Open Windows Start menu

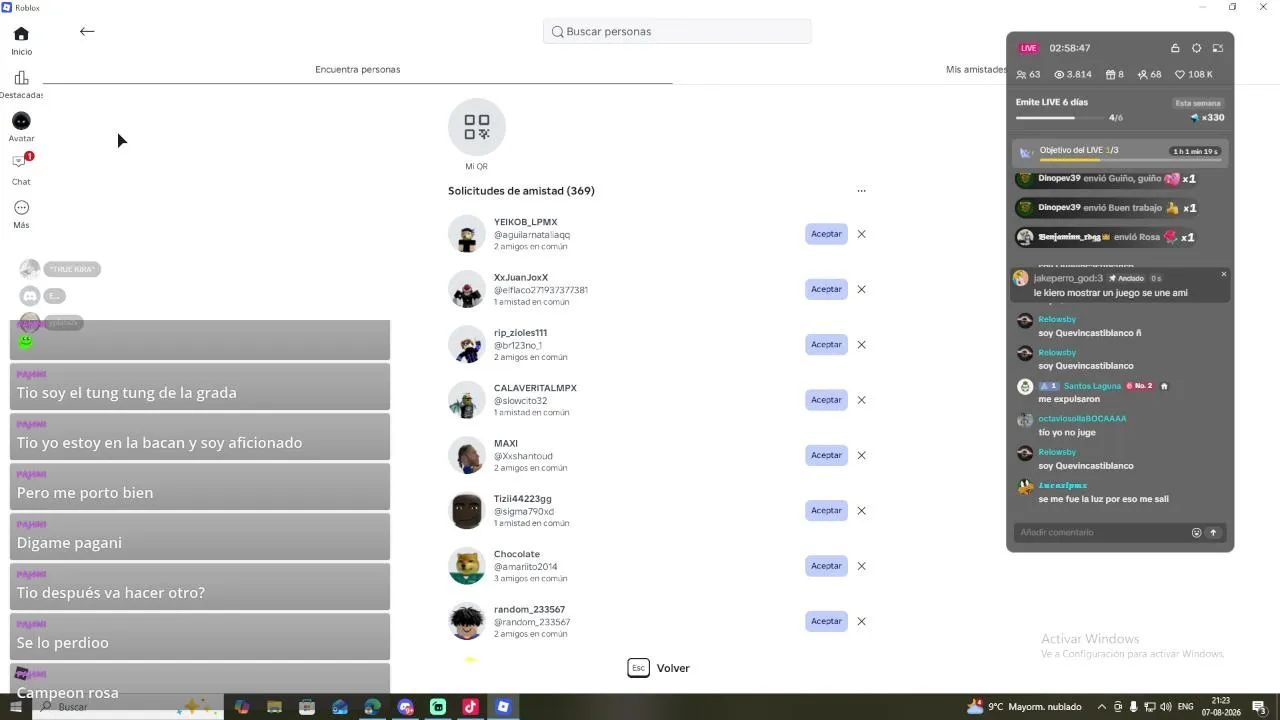tap(16, 707)
